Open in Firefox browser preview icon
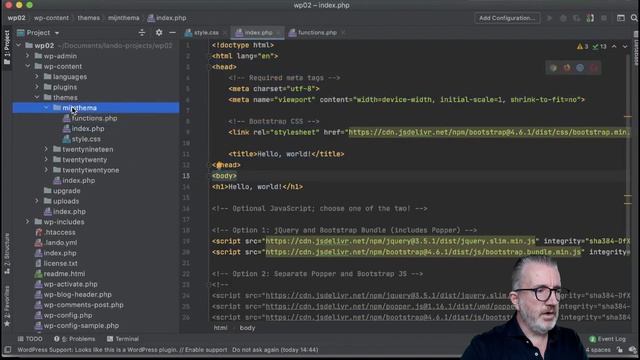 (567, 68)
